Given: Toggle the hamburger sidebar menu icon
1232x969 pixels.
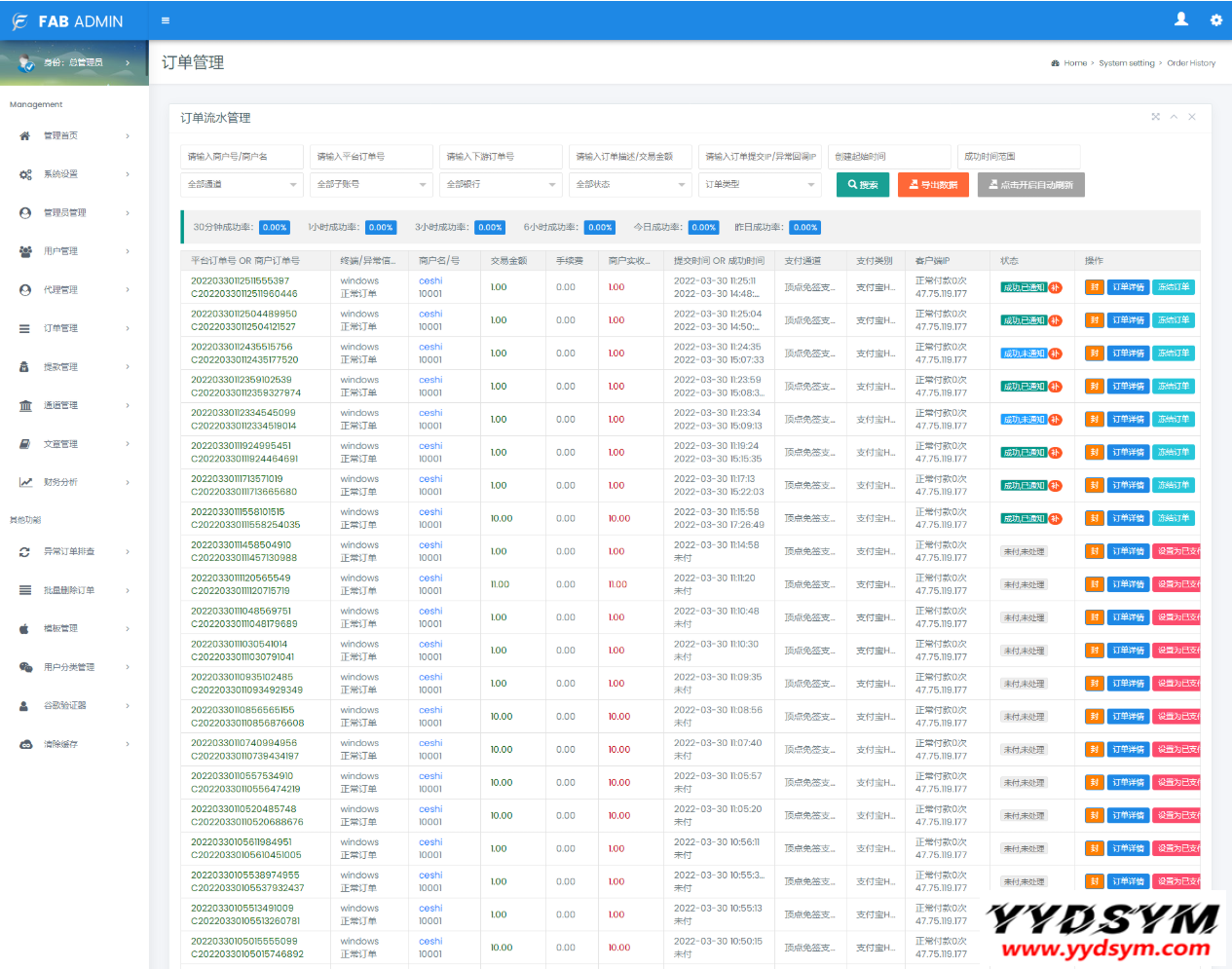Looking at the screenshot, I should coord(166,20).
